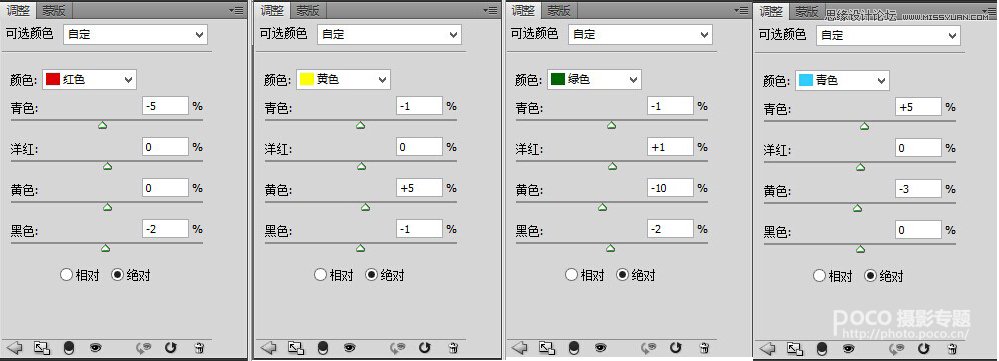Switch to the 蒙版 tab in the red panel
Image resolution: width=999 pixels, height=361 pixels.
tap(54, 10)
